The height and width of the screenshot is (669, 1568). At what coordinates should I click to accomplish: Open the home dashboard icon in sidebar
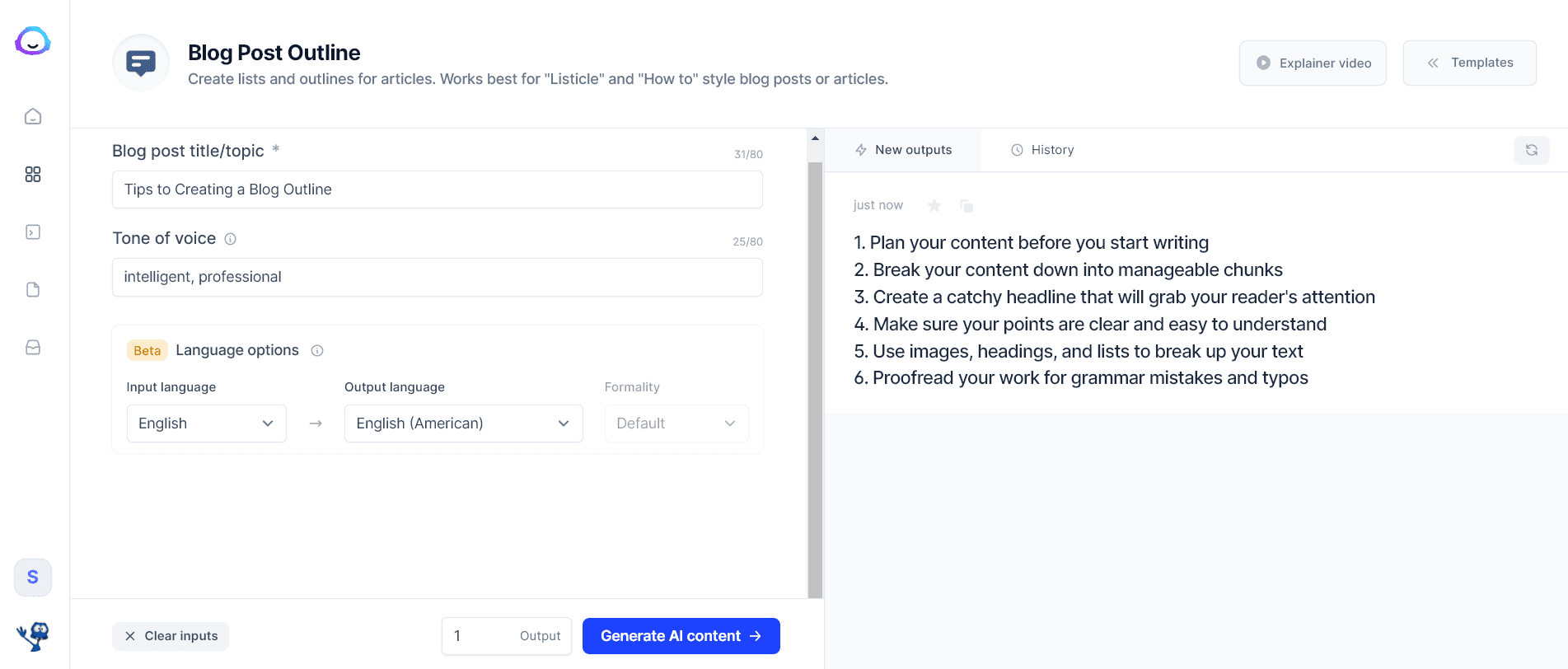(x=33, y=116)
